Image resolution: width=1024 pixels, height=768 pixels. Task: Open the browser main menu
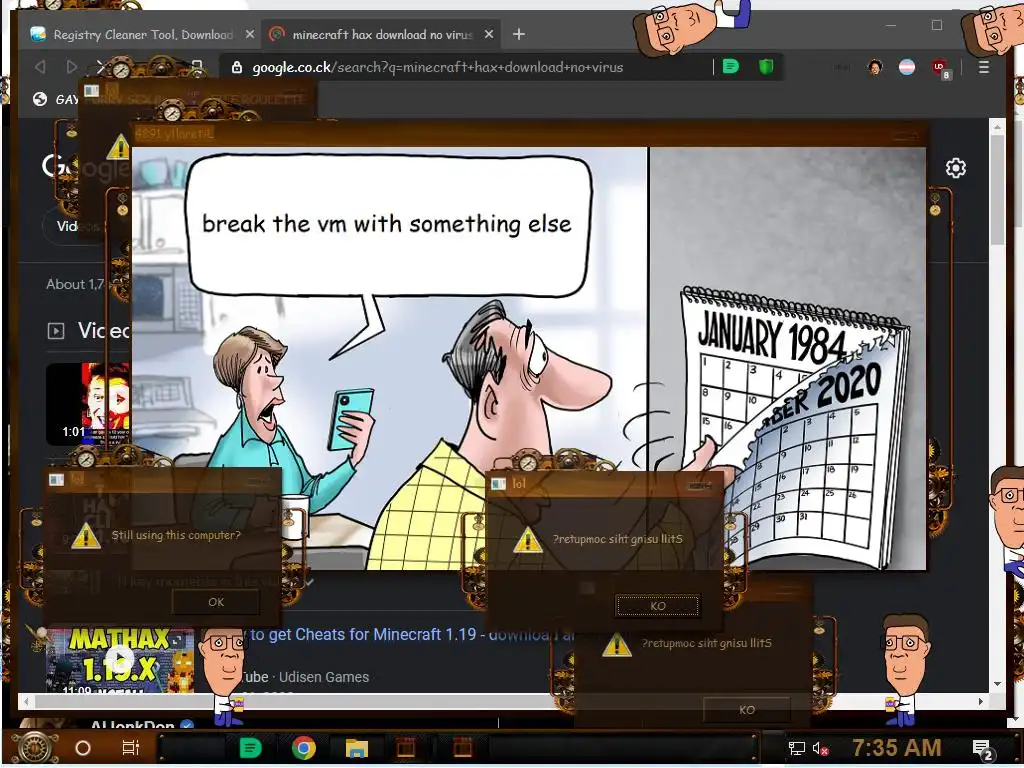[x=984, y=67]
